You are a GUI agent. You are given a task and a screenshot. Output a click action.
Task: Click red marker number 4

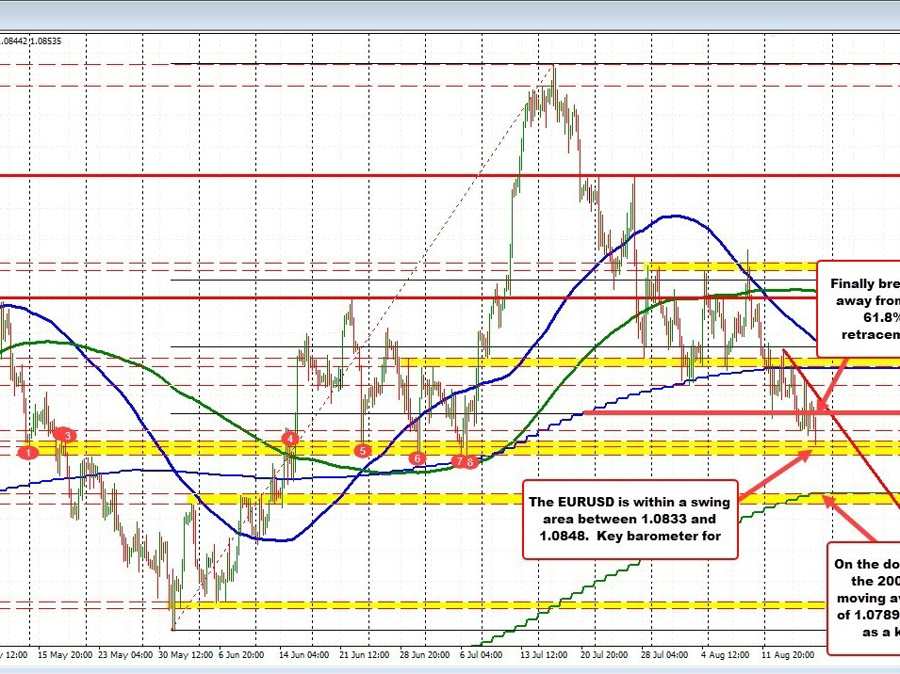291,438
